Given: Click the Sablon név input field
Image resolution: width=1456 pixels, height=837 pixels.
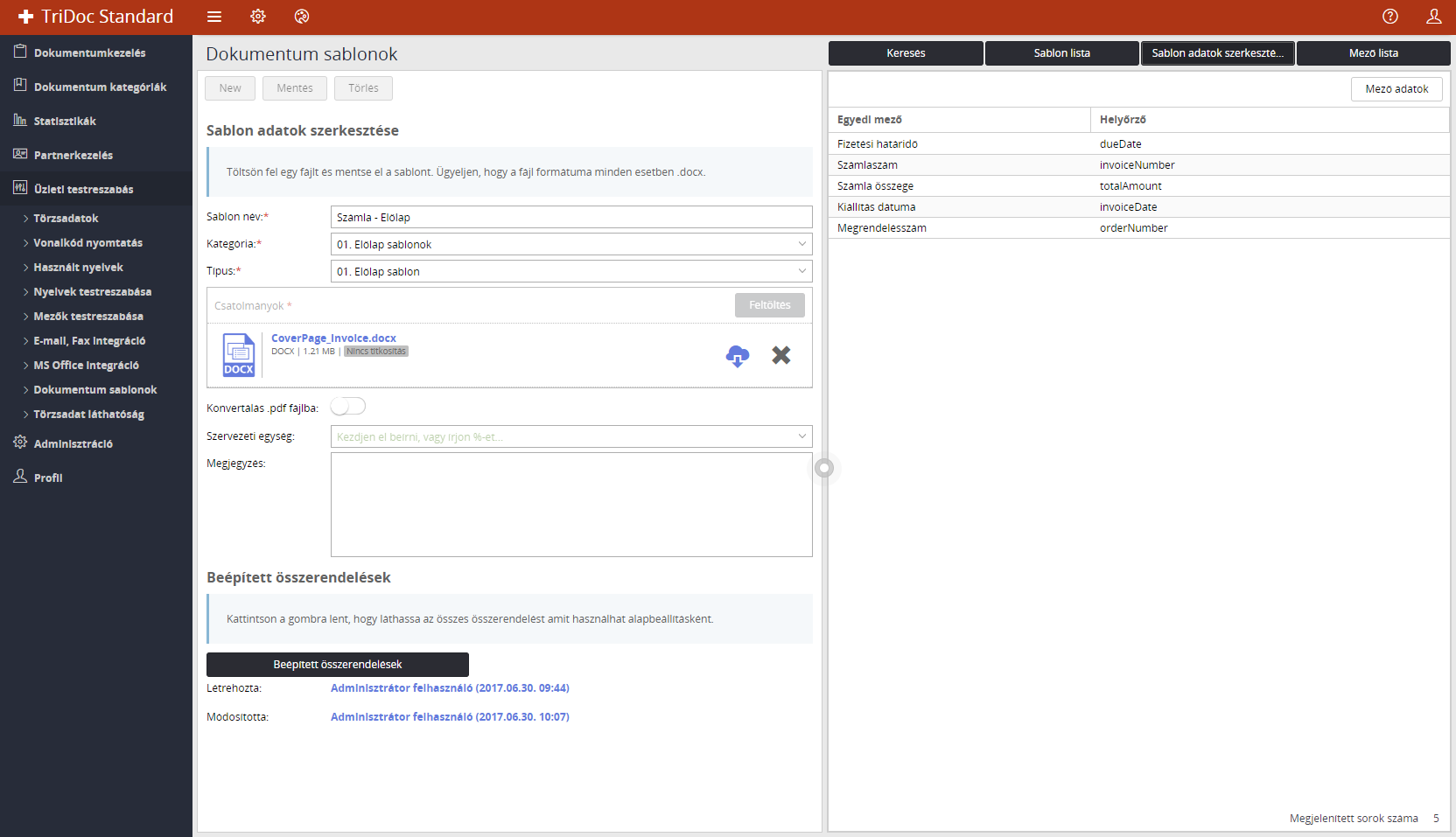Looking at the screenshot, I should point(571,217).
